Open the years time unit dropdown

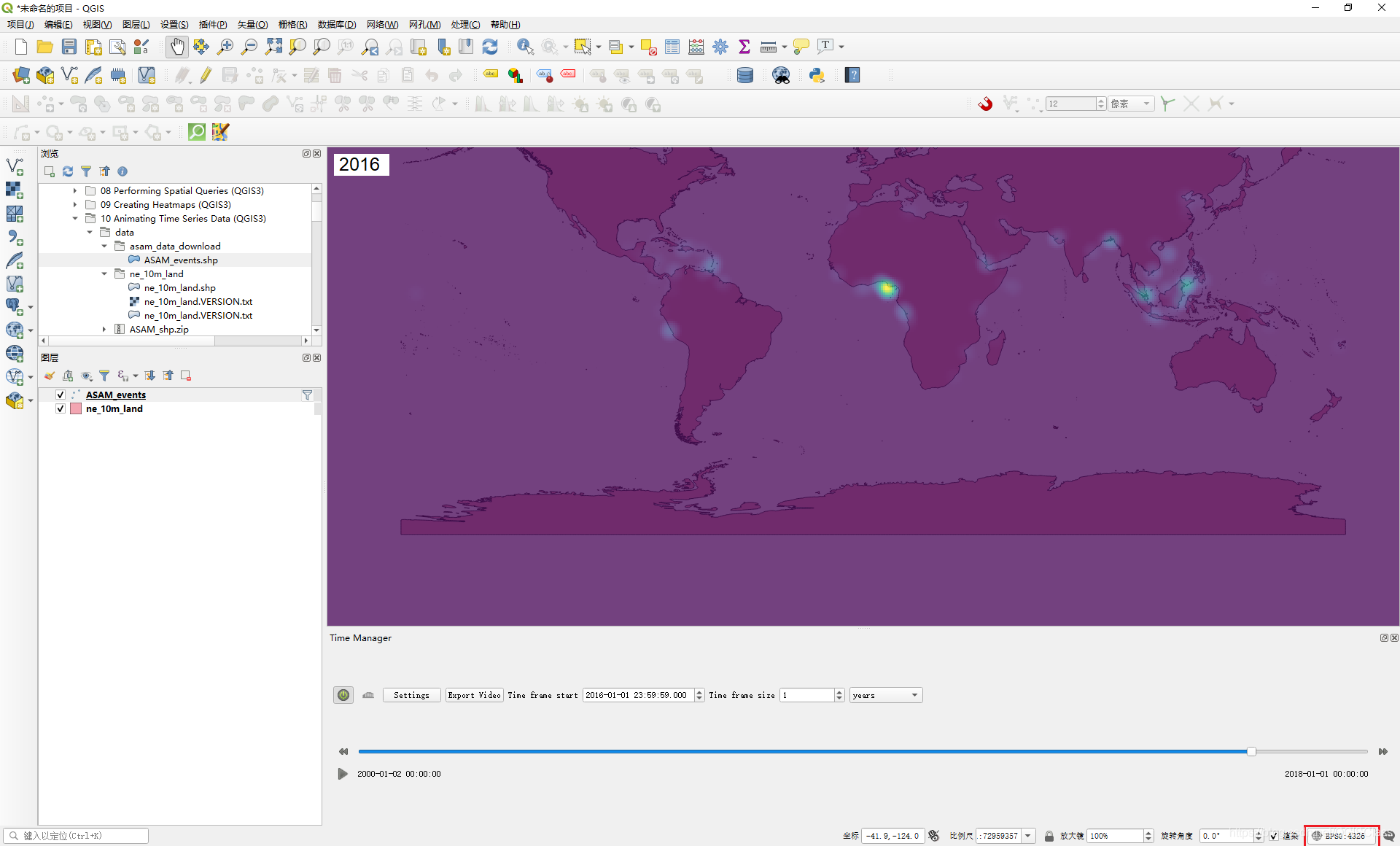click(x=885, y=695)
